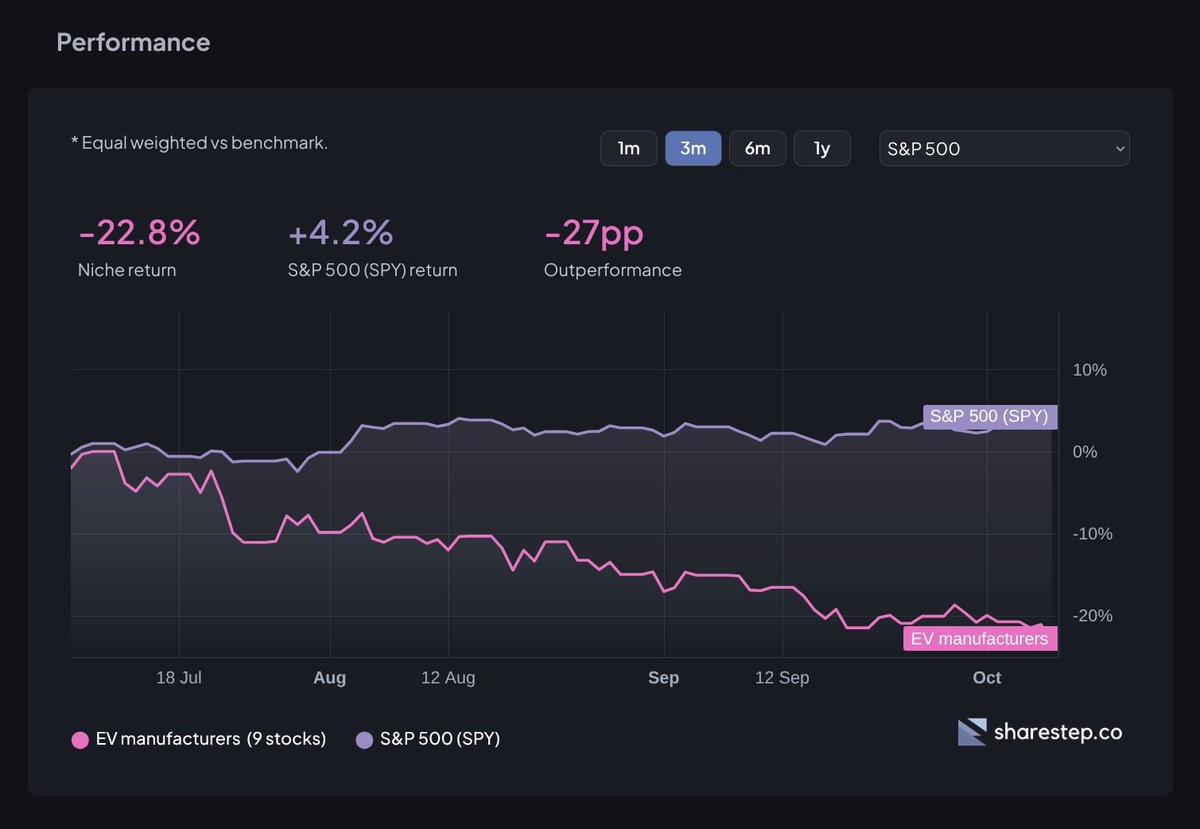1200x829 pixels.
Task: Click the 0% y-axis label
Action: pyautogui.click(x=1085, y=452)
